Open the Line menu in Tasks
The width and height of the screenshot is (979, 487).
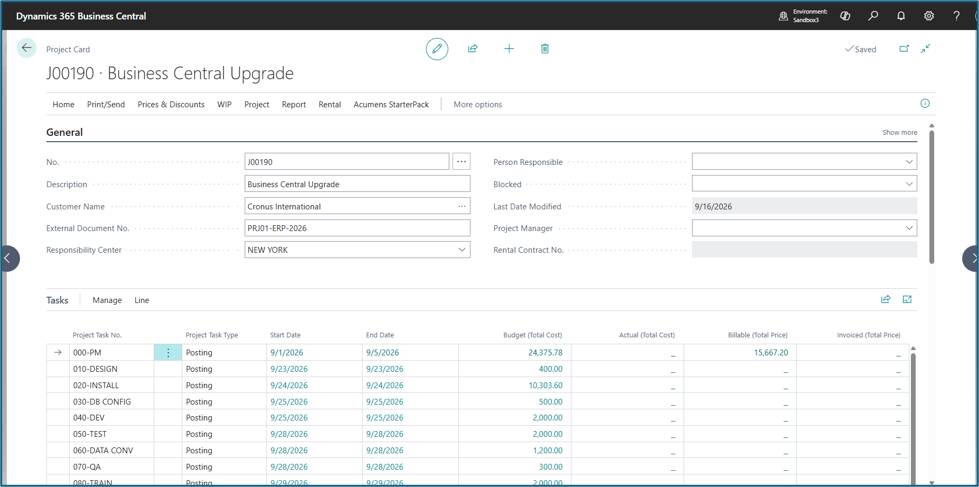142,300
